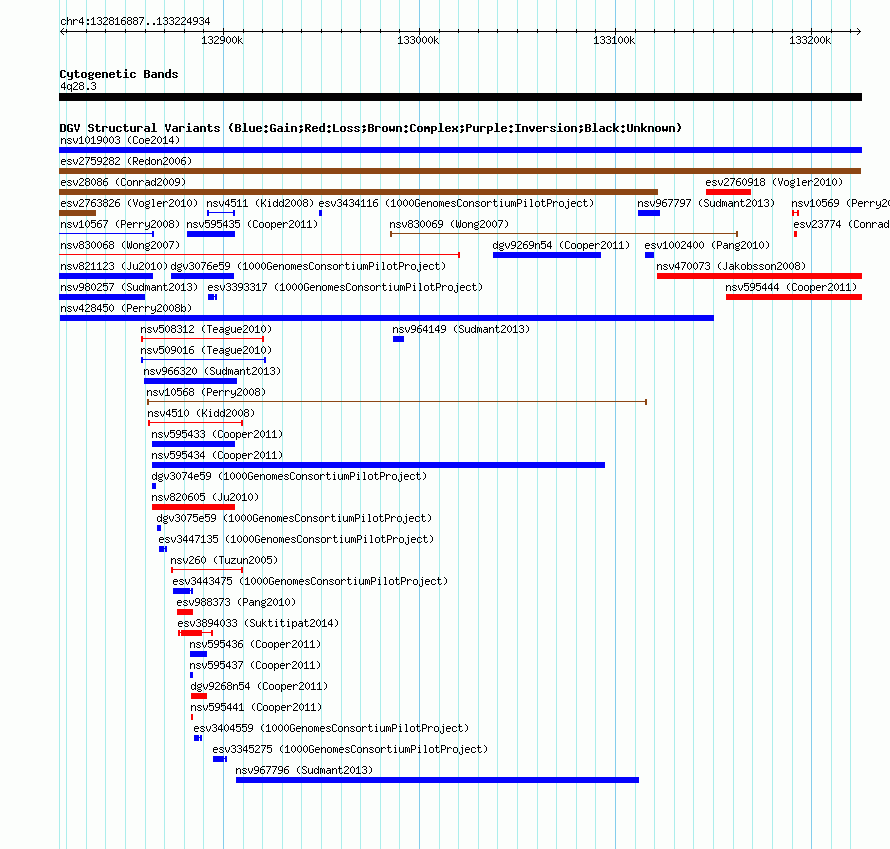Click the nsv508312 (Teague2010) label

coord(206,329)
